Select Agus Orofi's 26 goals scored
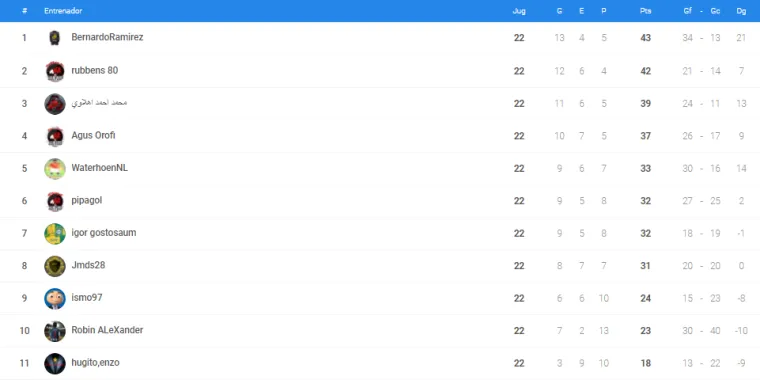This screenshot has height=380, width=760. (687, 136)
